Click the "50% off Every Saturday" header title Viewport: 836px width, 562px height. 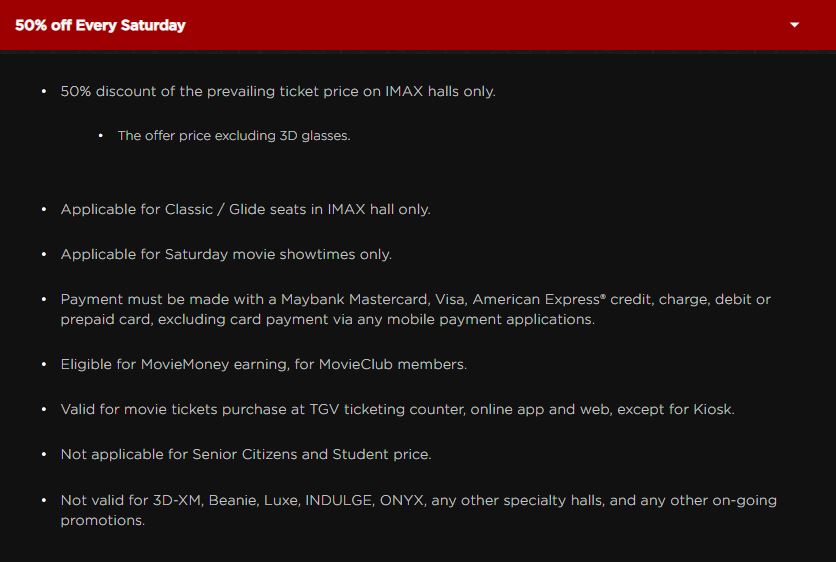[100, 25]
